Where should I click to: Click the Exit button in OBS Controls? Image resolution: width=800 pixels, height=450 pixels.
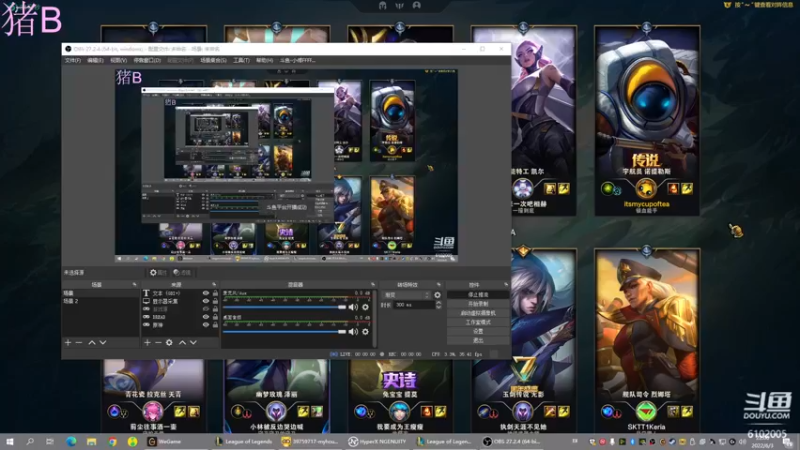[x=478, y=340]
